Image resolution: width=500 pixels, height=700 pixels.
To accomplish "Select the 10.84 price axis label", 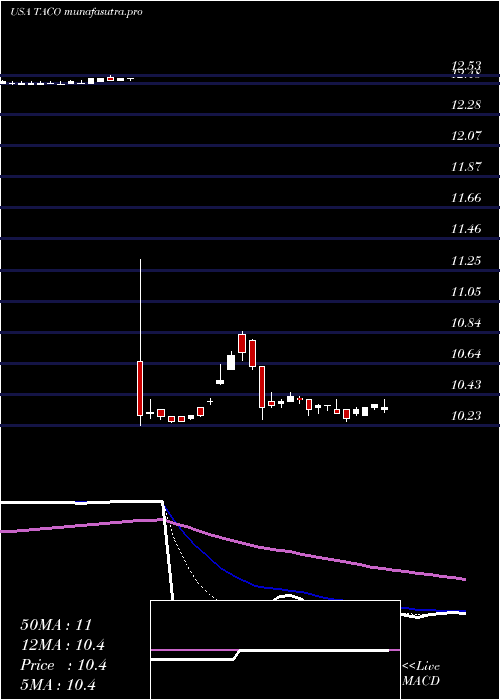I will click(467, 322).
